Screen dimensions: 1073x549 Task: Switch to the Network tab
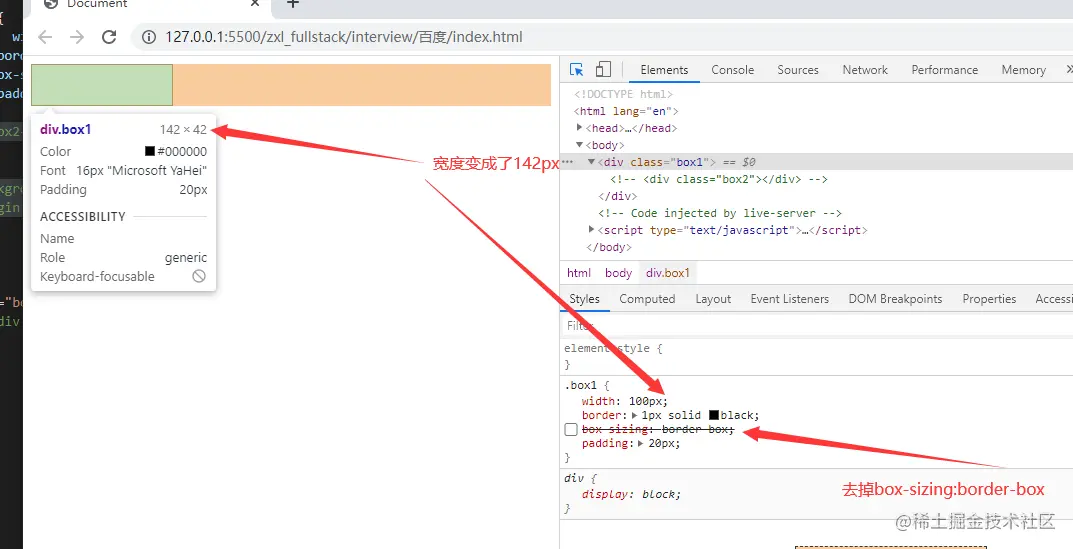coord(865,70)
